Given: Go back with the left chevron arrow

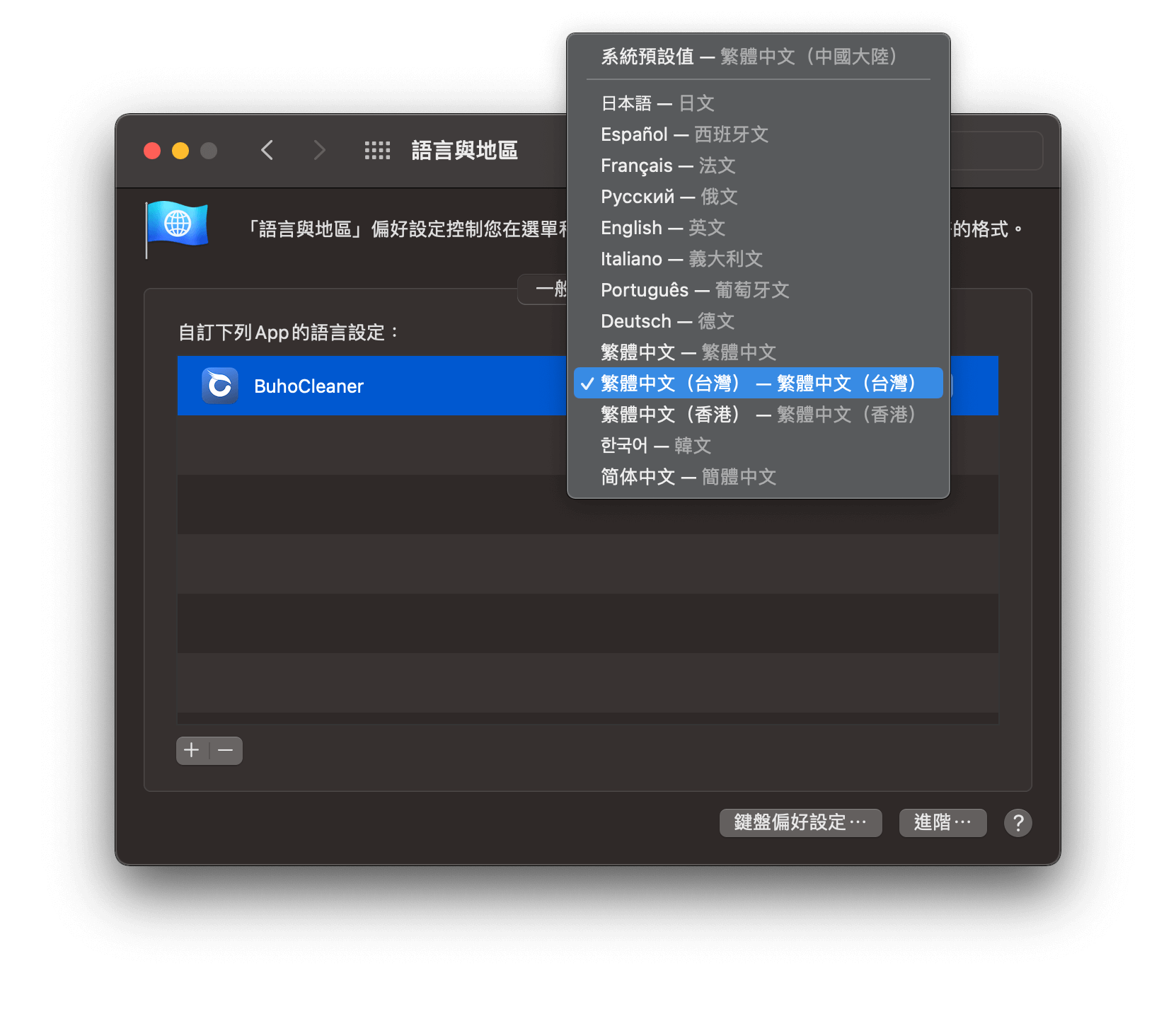Looking at the screenshot, I should 267,150.
